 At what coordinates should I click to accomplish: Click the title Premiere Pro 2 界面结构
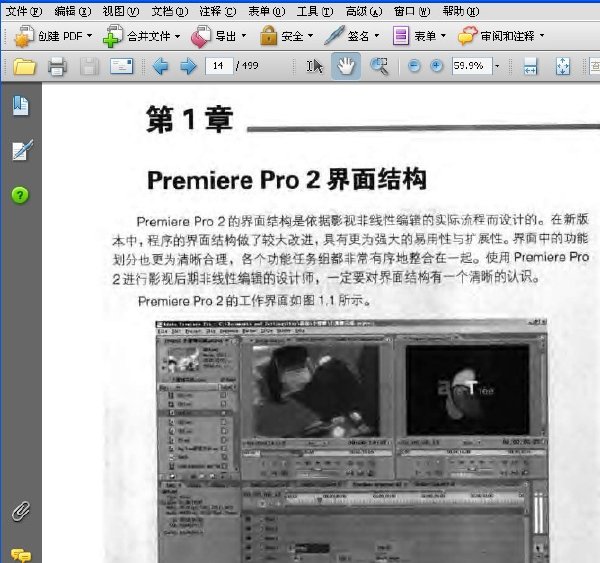(x=287, y=180)
